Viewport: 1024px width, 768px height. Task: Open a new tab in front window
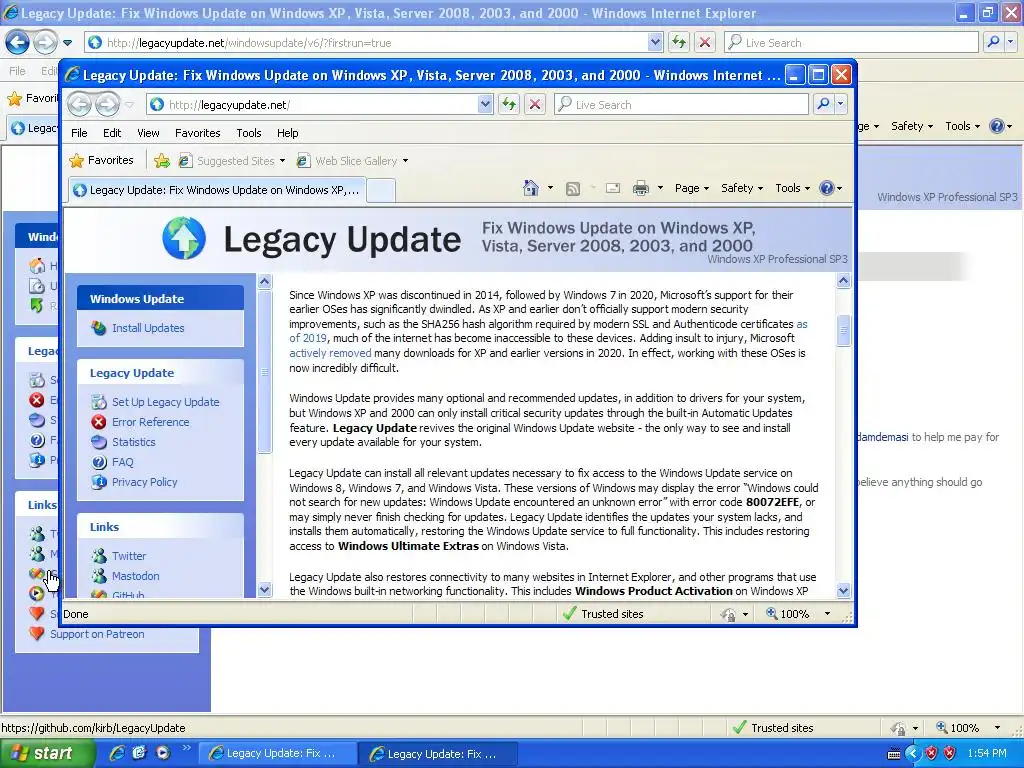tap(381, 190)
